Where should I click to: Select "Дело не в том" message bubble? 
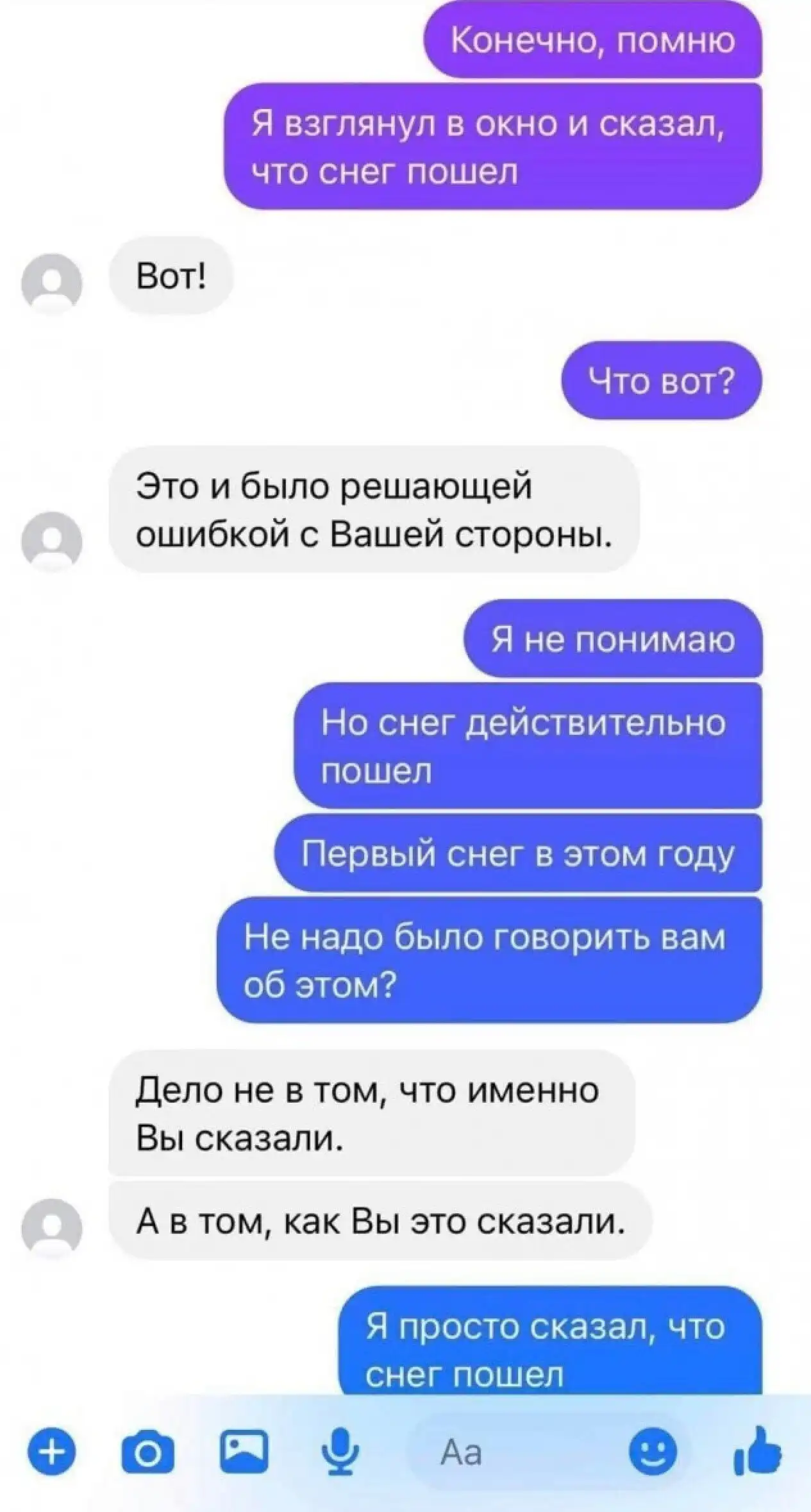coord(372,1113)
